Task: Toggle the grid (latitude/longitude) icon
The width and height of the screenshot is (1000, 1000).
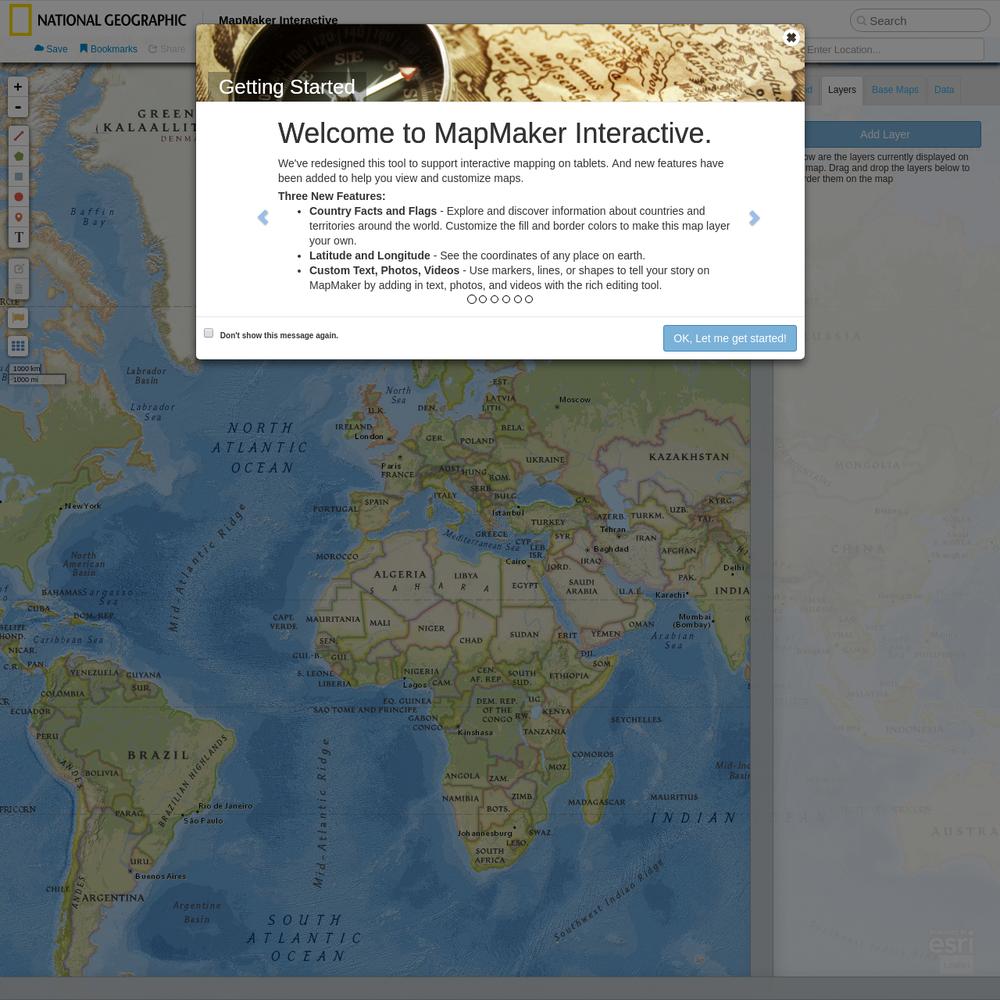Action: (x=18, y=346)
